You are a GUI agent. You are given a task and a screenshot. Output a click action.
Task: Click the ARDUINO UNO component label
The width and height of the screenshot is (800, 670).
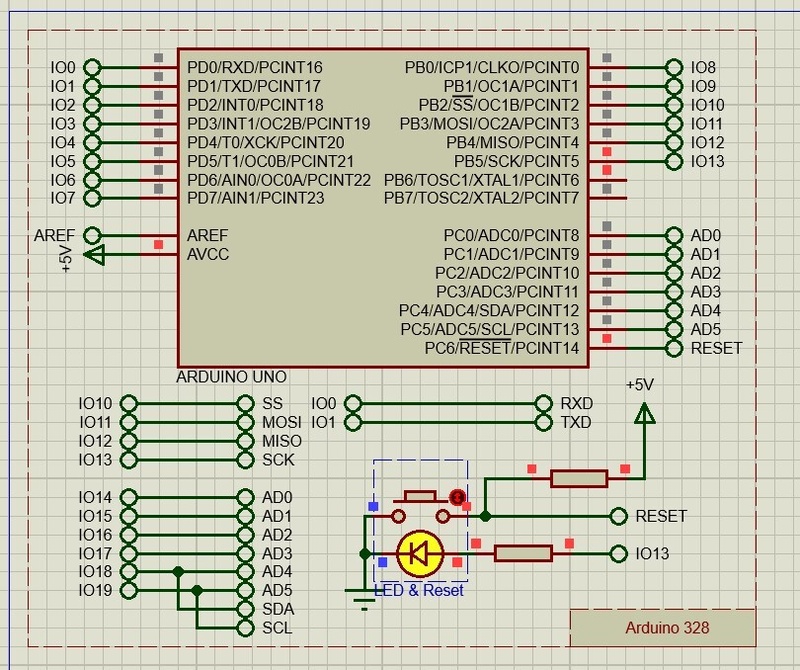(231, 377)
